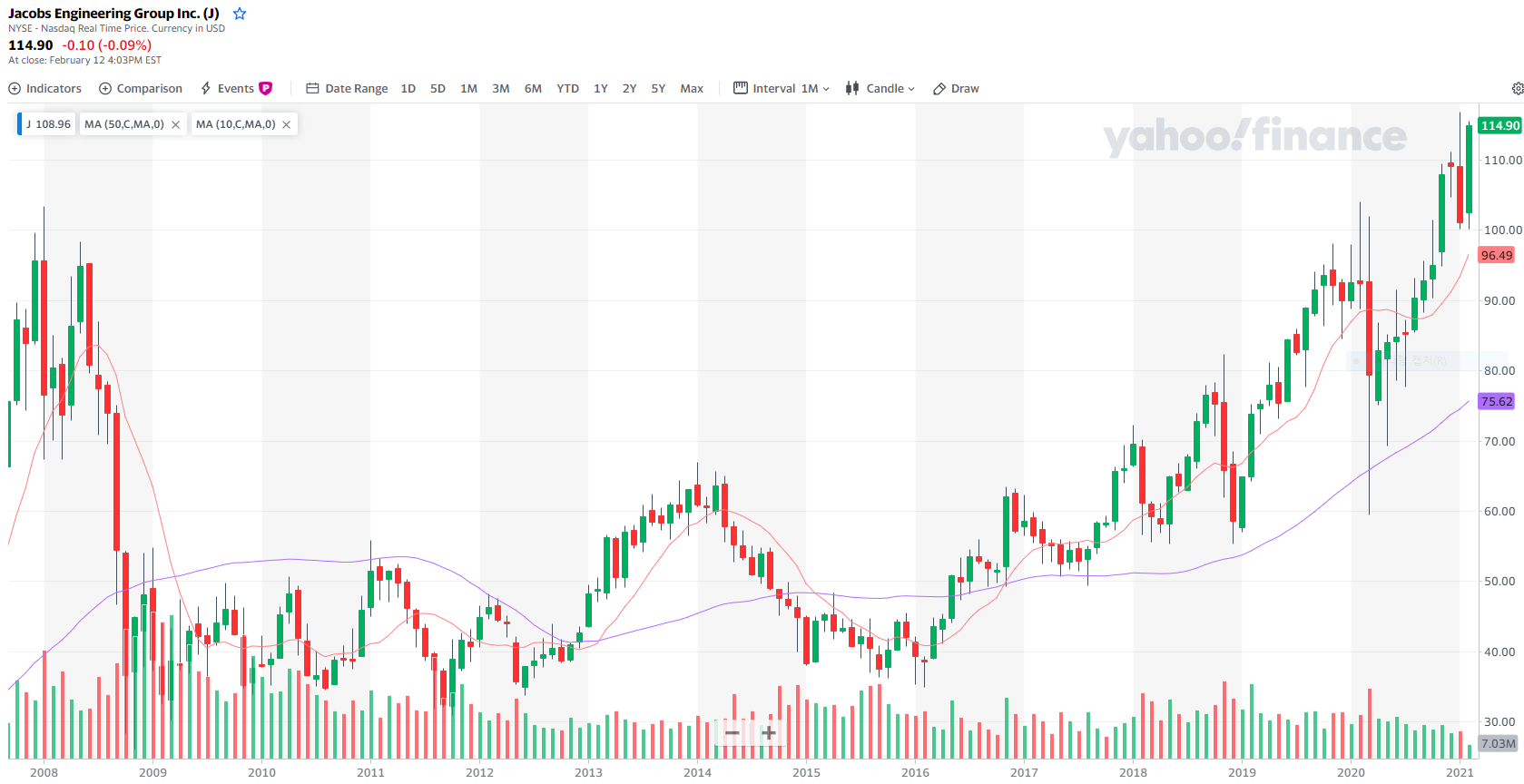The image size is (1524, 784).
Task: Click the Date Range calendar icon
Action: click(312, 88)
